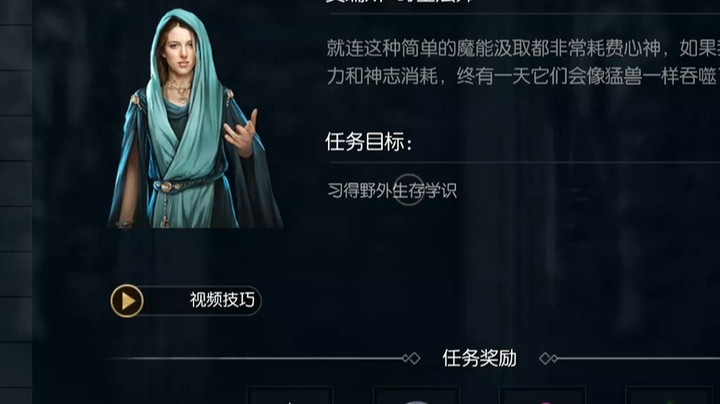The width and height of the screenshot is (720, 404).
Task: Open the first reward item slot
Action: click(x=290, y=395)
